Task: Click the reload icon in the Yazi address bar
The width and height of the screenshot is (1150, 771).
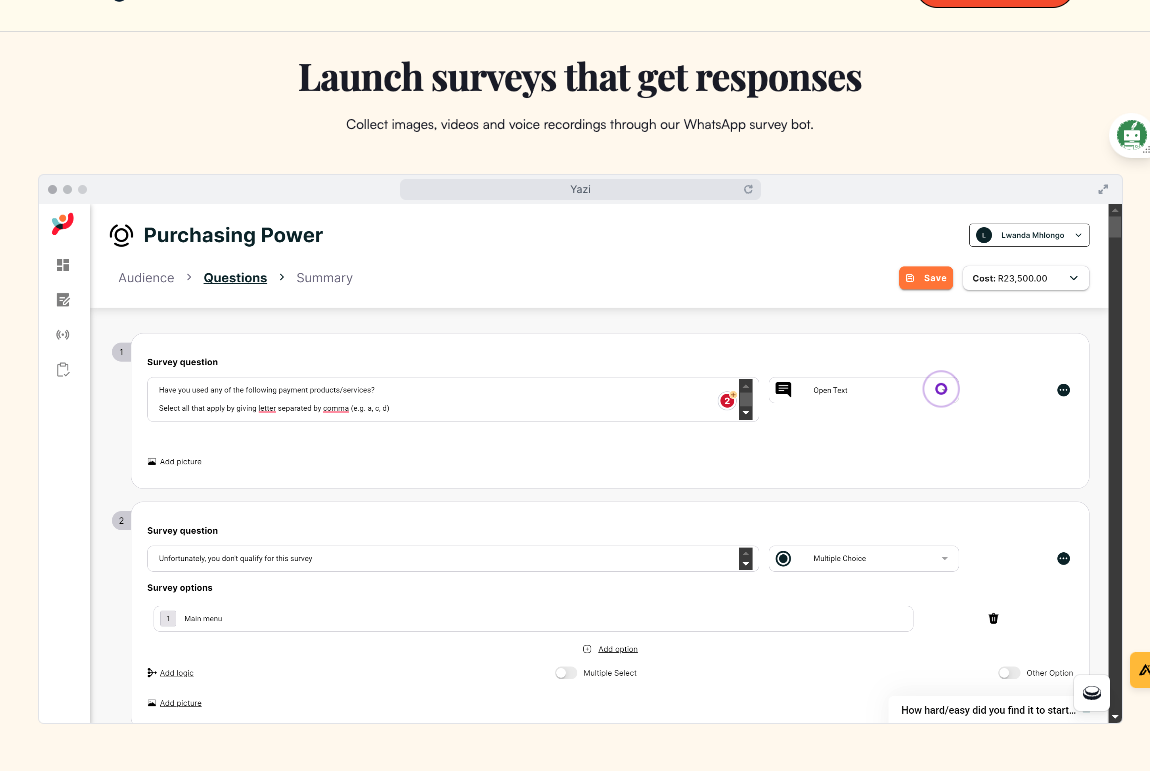Action: (x=748, y=189)
